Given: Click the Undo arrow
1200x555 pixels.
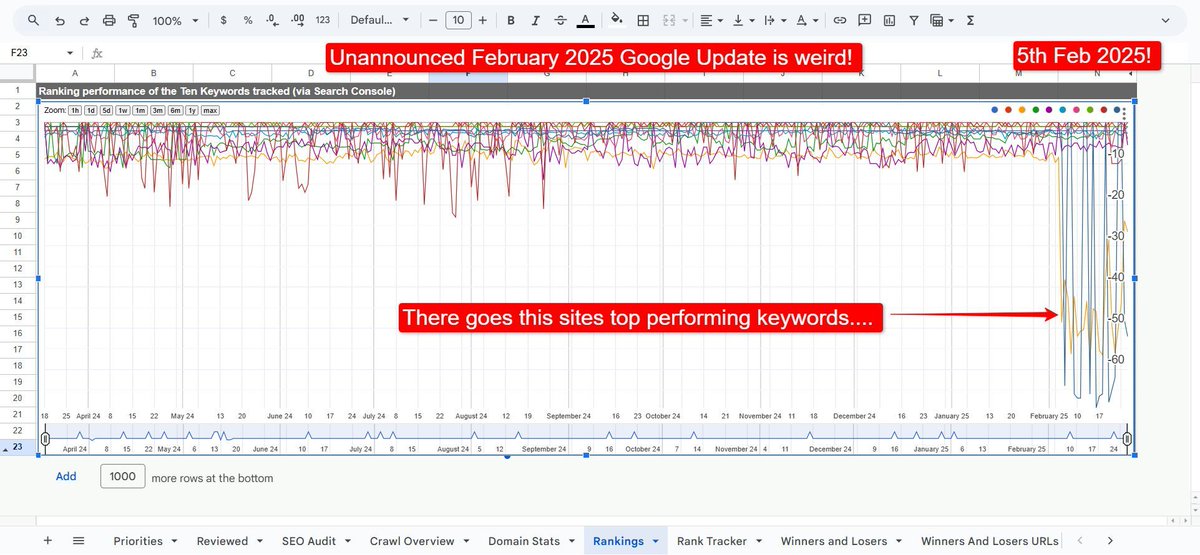Looking at the screenshot, I should 60,20.
